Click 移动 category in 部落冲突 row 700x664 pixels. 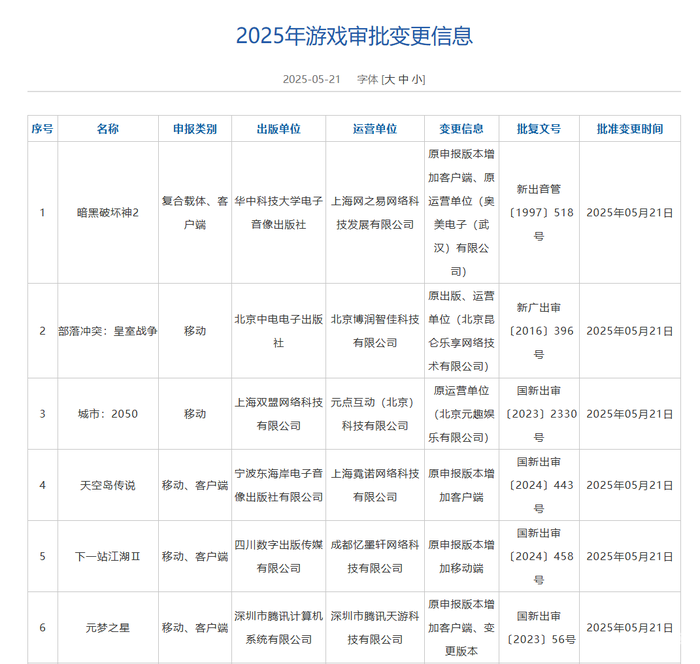pyautogui.click(x=195, y=331)
